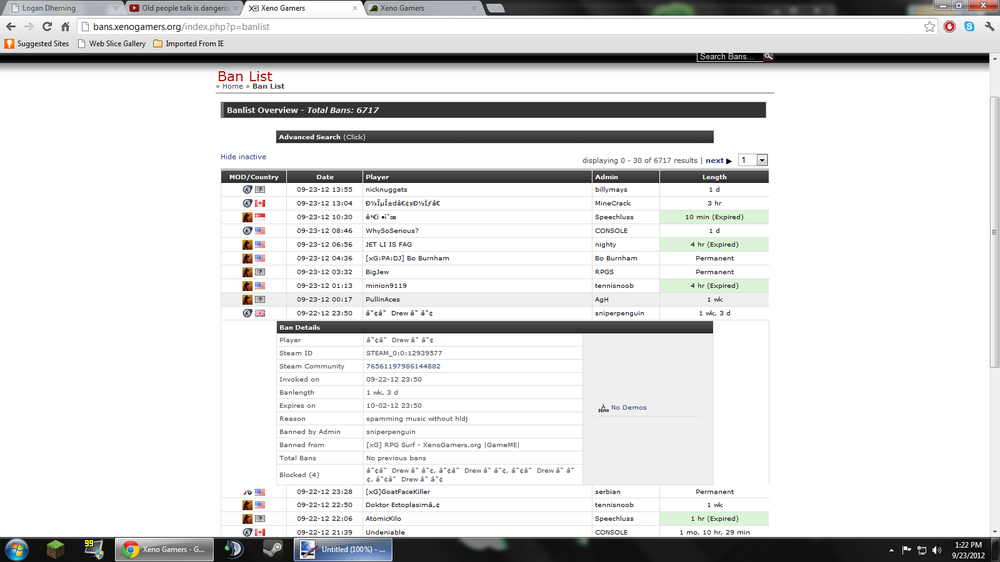Click the '10 min (Expired)' length cell
The height and width of the screenshot is (562, 1000).
click(x=714, y=217)
